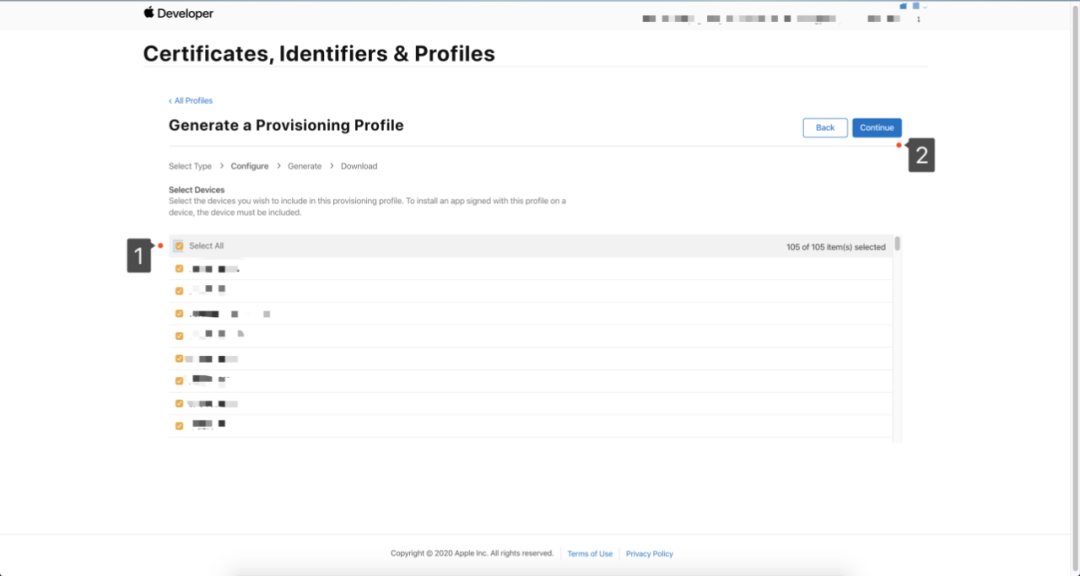The height and width of the screenshot is (576, 1080).
Task: Click the Apple Developer logo
Action: point(178,14)
